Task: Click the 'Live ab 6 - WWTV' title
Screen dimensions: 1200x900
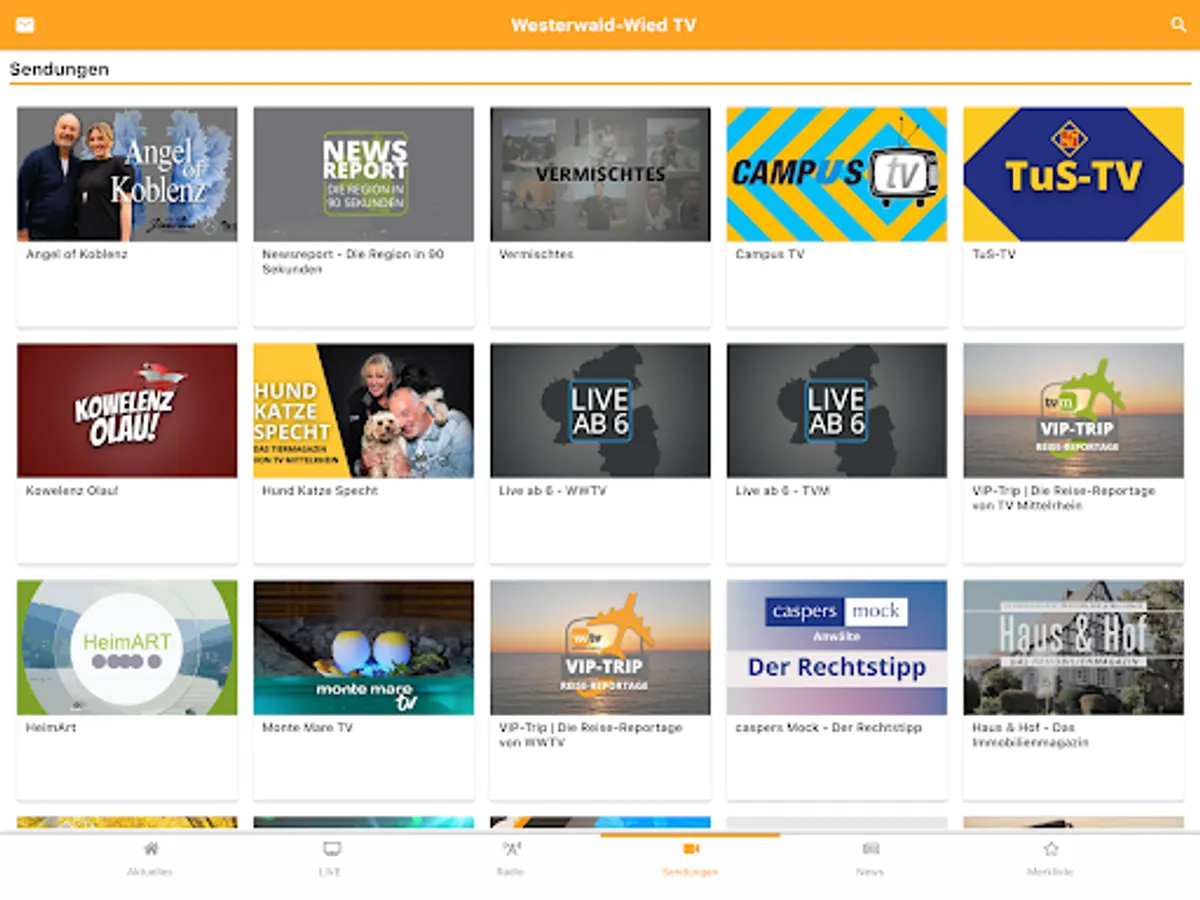Action: (553, 491)
